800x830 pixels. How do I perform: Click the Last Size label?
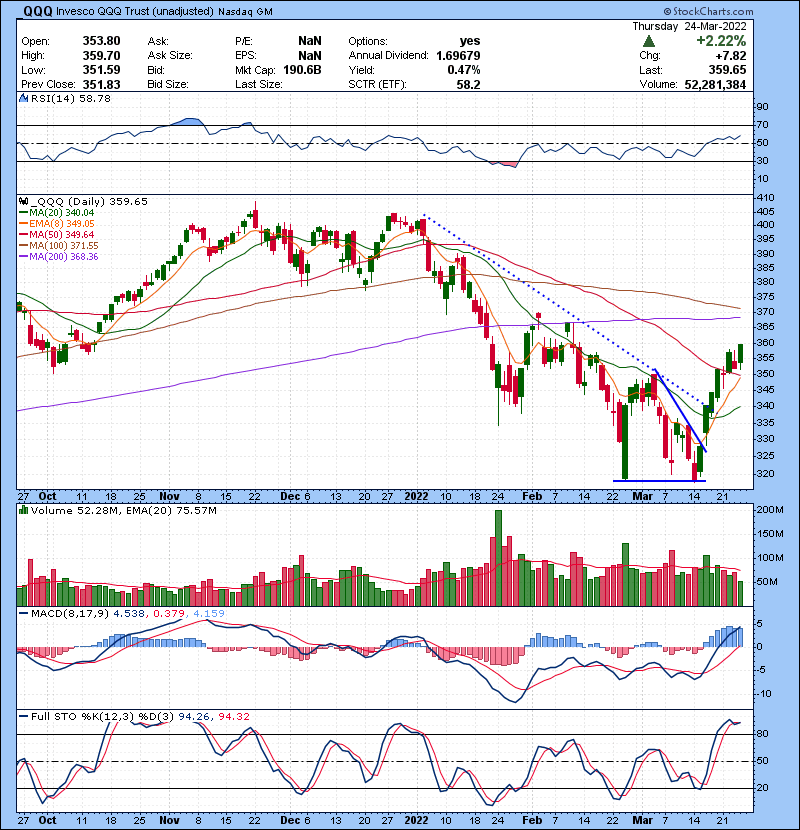pyautogui.click(x=258, y=84)
